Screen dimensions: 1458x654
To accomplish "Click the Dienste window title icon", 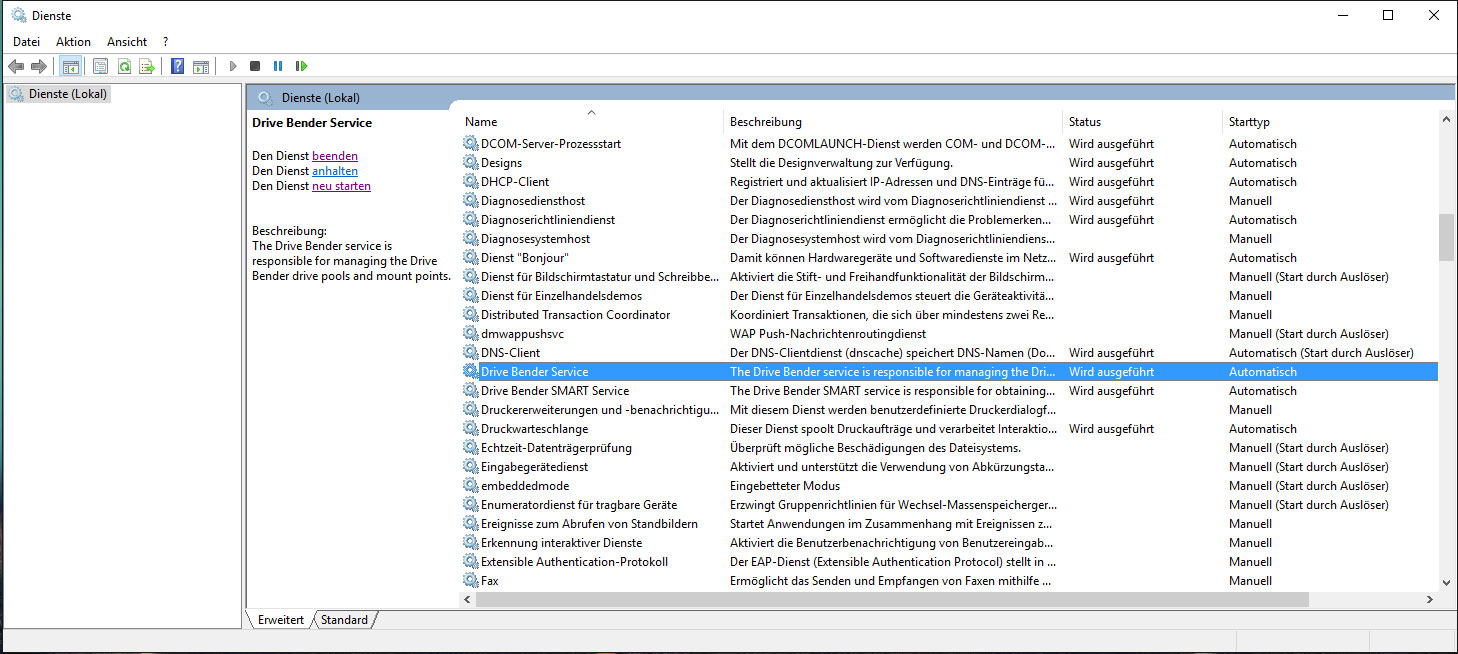I will click(18, 15).
